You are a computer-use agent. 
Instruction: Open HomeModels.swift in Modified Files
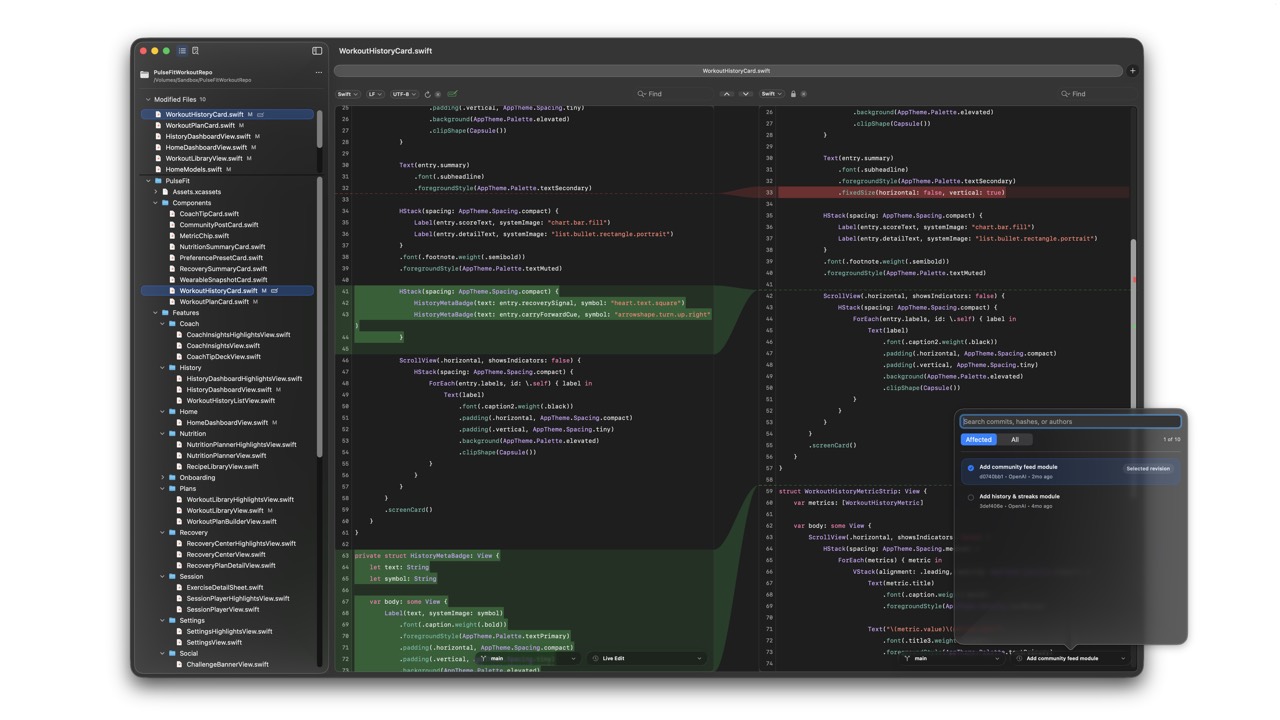tap(194, 170)
